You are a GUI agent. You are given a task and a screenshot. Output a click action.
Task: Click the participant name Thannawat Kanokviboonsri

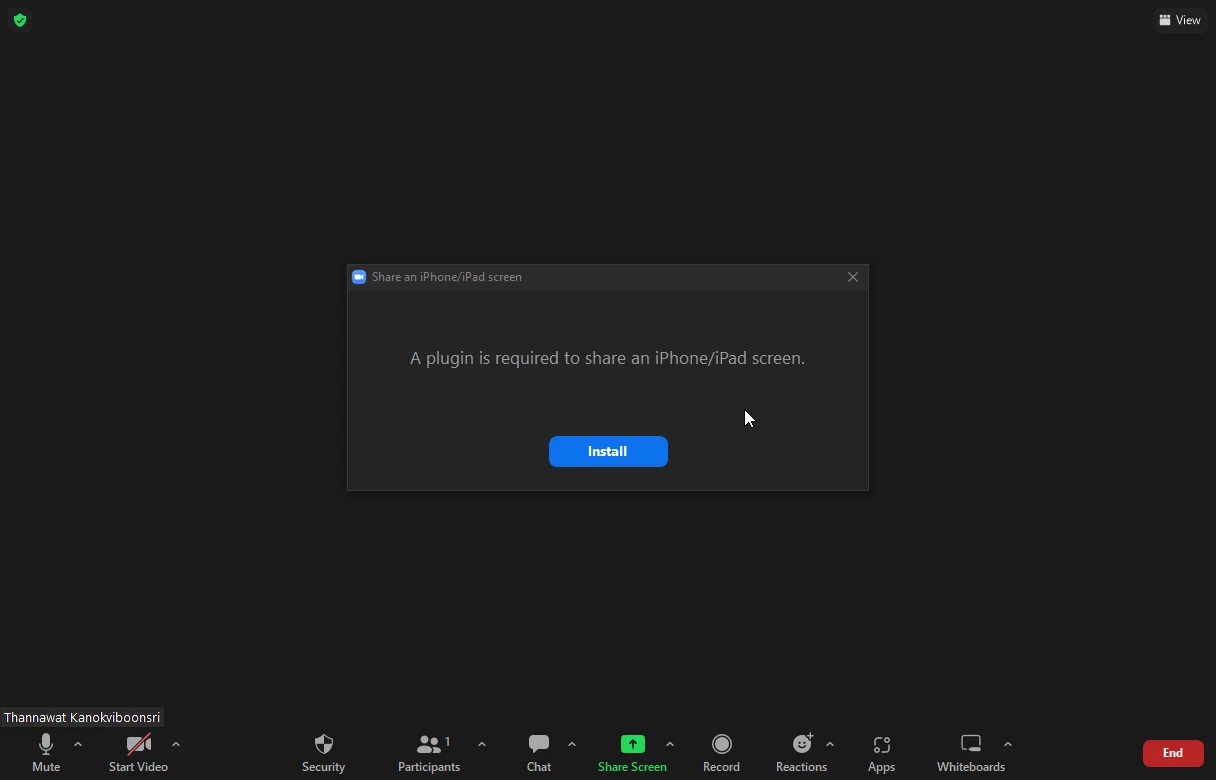click(82, 717)
